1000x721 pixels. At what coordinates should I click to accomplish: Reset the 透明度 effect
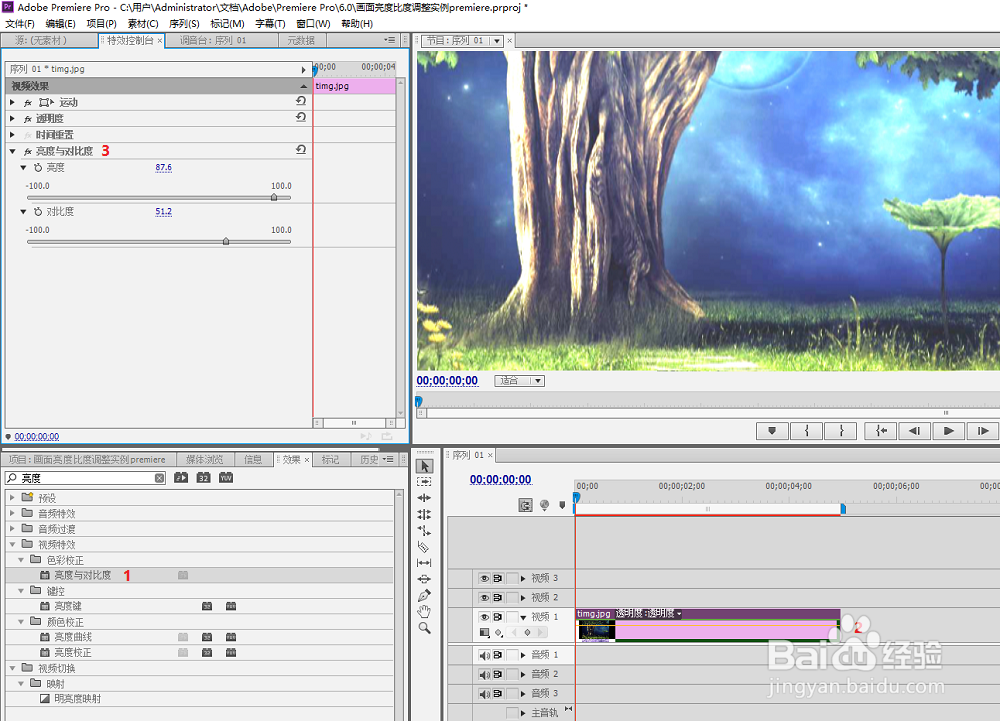[301, 117]
